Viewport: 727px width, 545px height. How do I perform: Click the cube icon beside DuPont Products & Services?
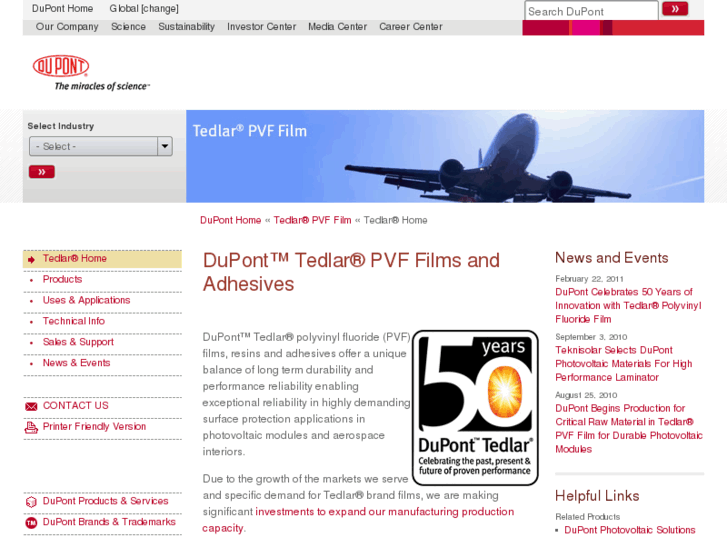31,502
